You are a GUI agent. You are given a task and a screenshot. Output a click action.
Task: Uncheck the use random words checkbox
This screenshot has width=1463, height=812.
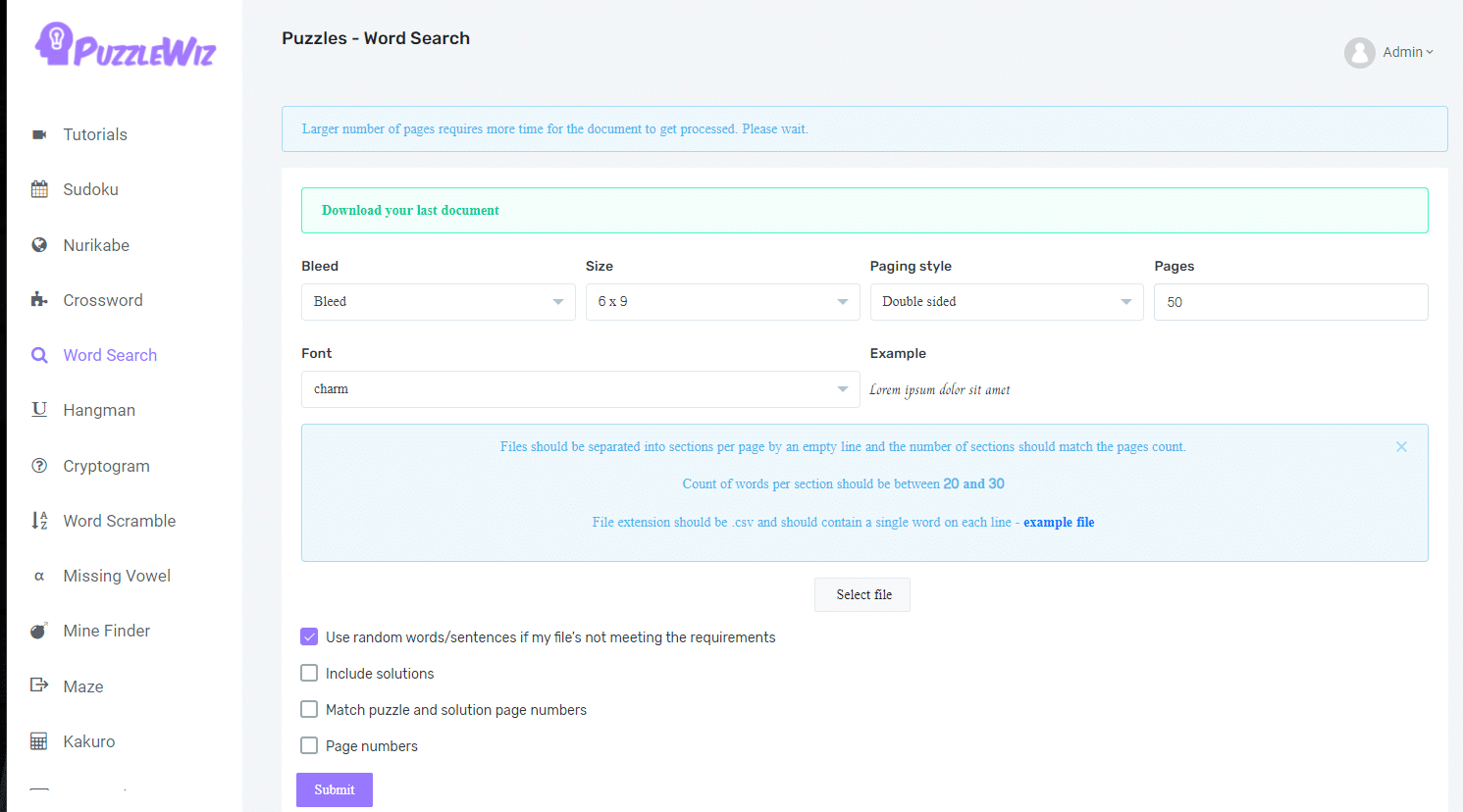(x=309, y=636)
